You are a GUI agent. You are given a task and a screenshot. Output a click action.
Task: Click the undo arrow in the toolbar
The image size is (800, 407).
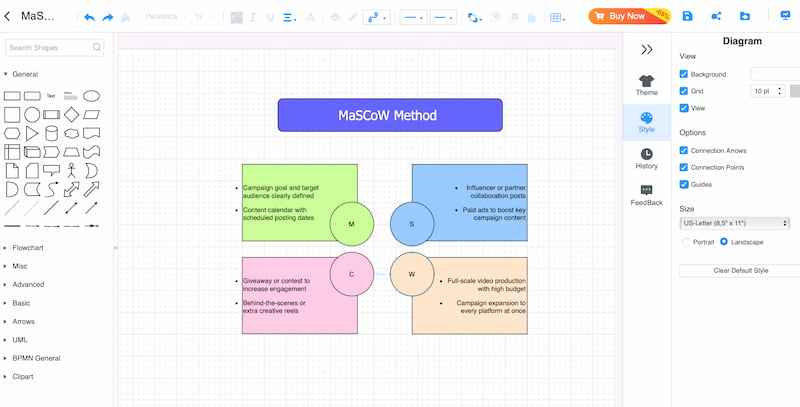point(89,17)
